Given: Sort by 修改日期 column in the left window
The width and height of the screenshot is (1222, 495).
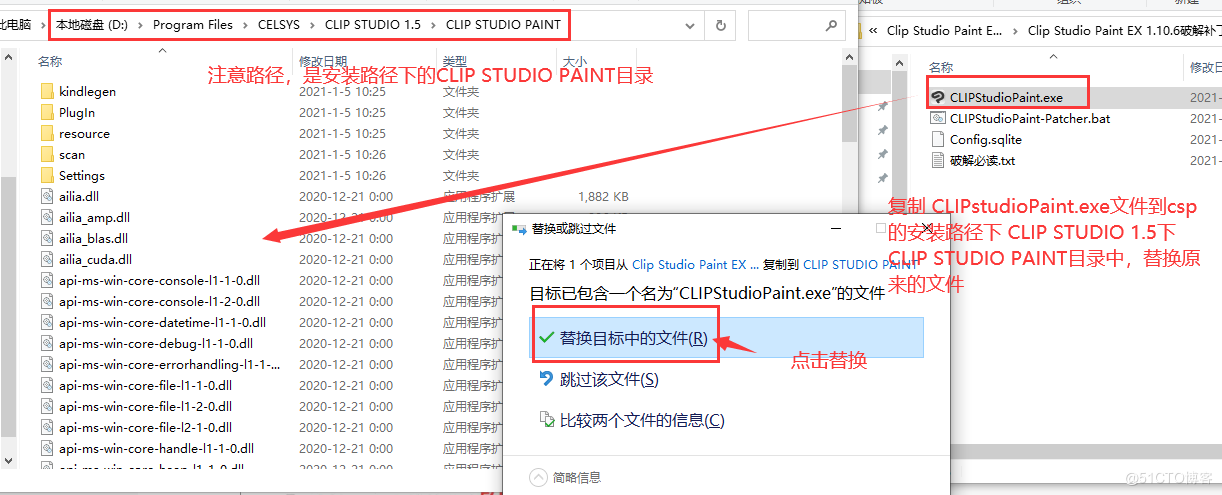Looking at the screenshot, I should [x=322, y=61].
